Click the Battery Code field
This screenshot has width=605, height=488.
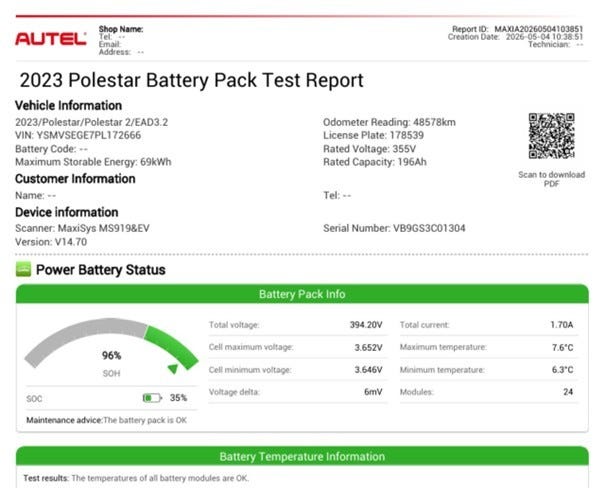pyautogui.click(x=51, y=149)
